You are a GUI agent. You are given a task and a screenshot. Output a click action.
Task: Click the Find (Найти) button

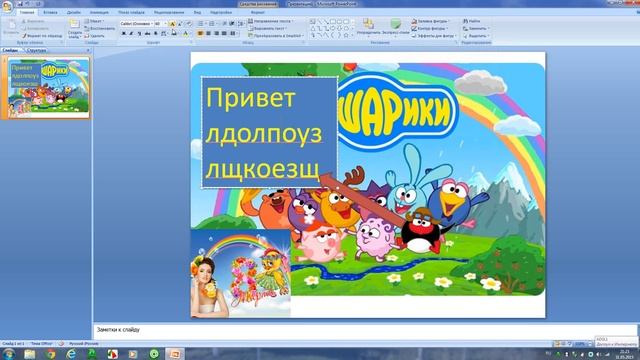click(472, 21)
